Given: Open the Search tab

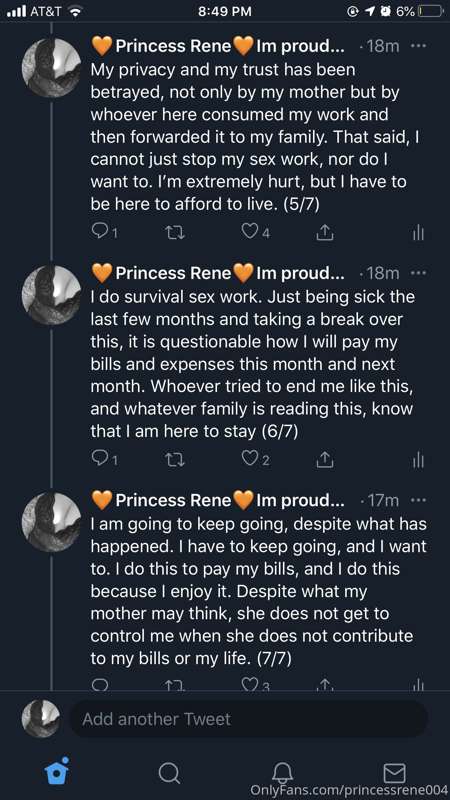Looking at the screenshot, I should click(169, 772).
